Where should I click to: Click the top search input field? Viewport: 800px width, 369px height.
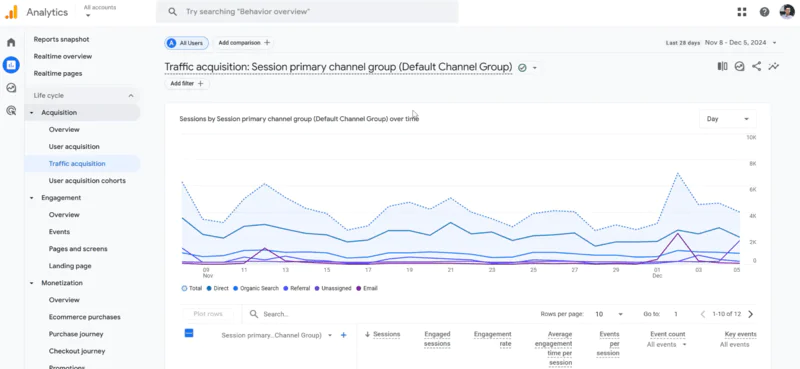click(x=307, y=12)
